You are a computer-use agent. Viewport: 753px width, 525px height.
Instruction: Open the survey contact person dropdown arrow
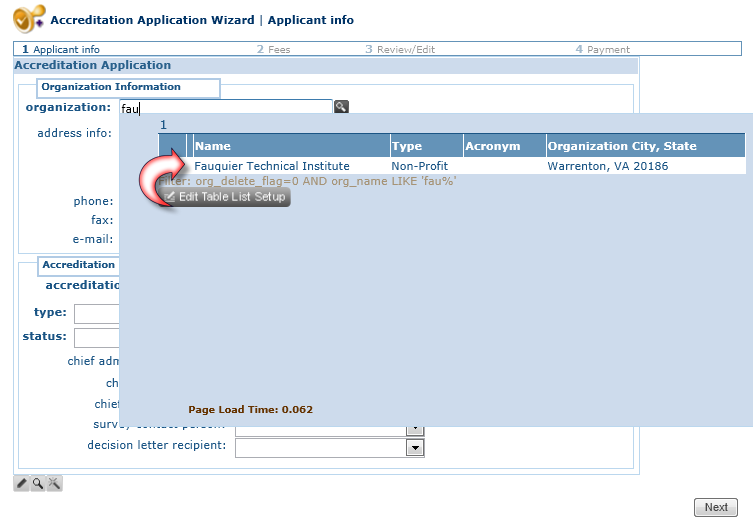click(415, 429)
